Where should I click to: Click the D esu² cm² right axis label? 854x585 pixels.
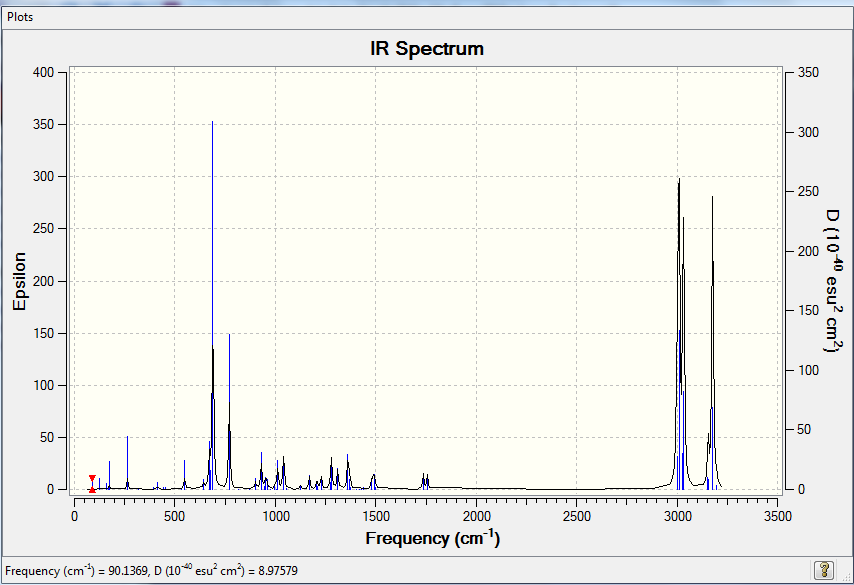click(832, 281)
